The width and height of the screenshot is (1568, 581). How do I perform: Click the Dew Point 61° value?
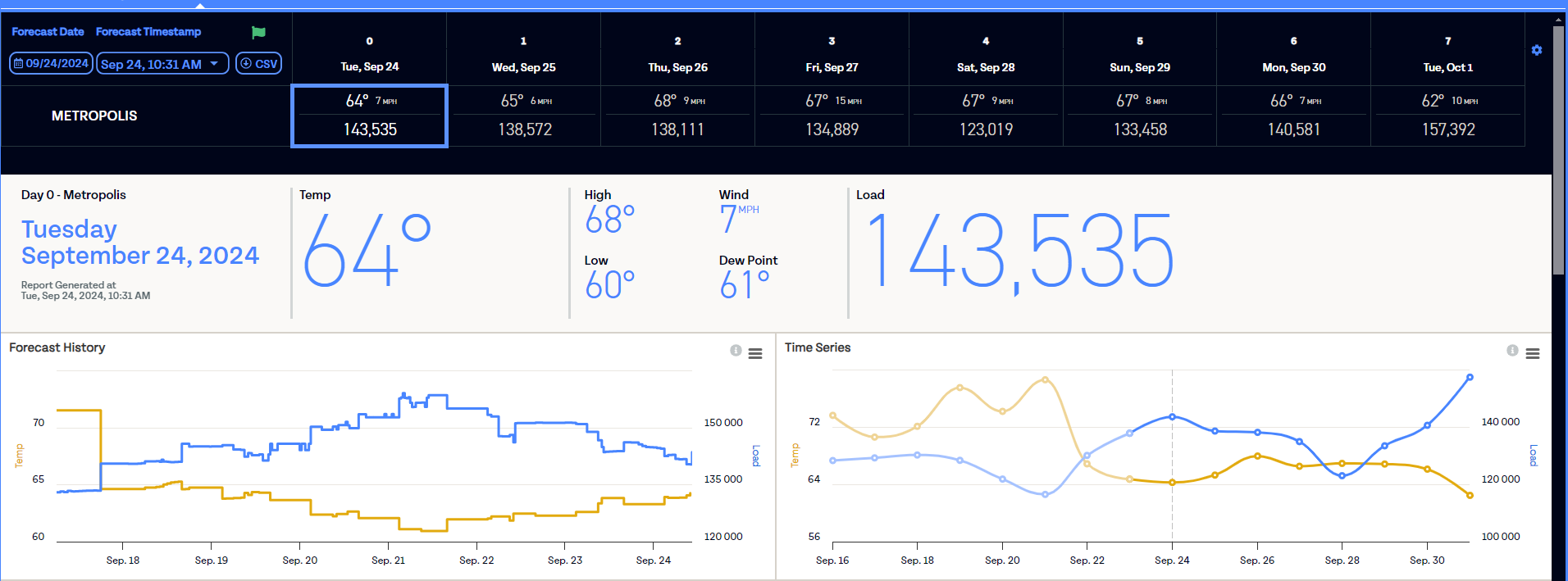pos(745,285)
